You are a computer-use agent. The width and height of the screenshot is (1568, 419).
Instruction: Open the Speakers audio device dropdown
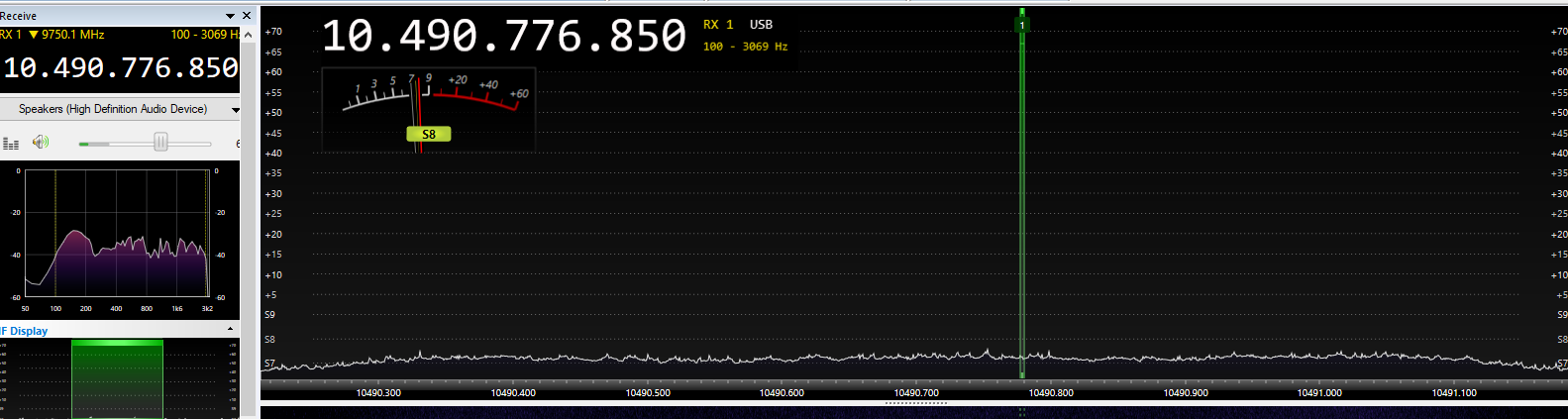(235, 109)
